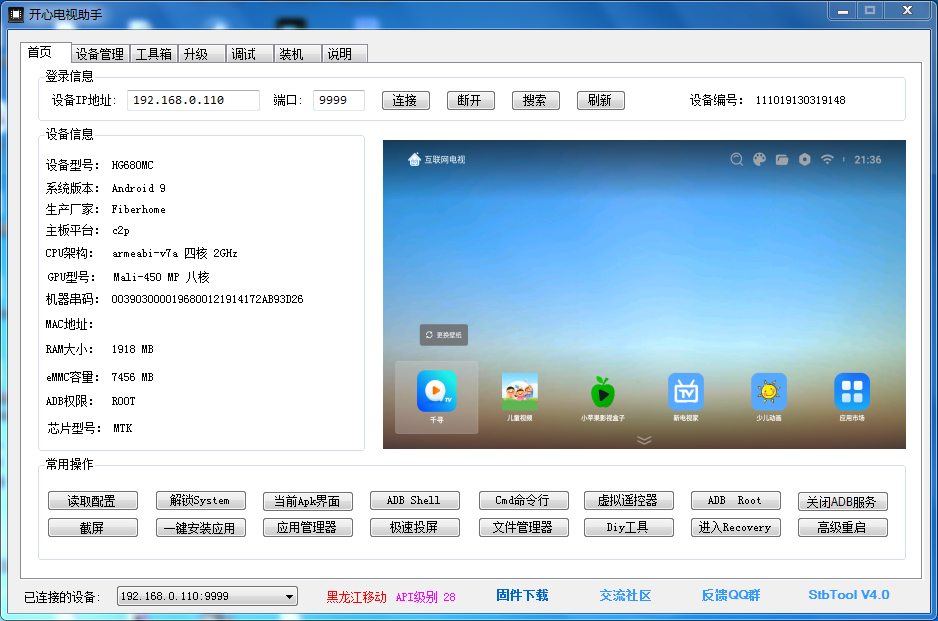
Task: Start 极速投屏 screen casting
Action: [x=415, y=528]
